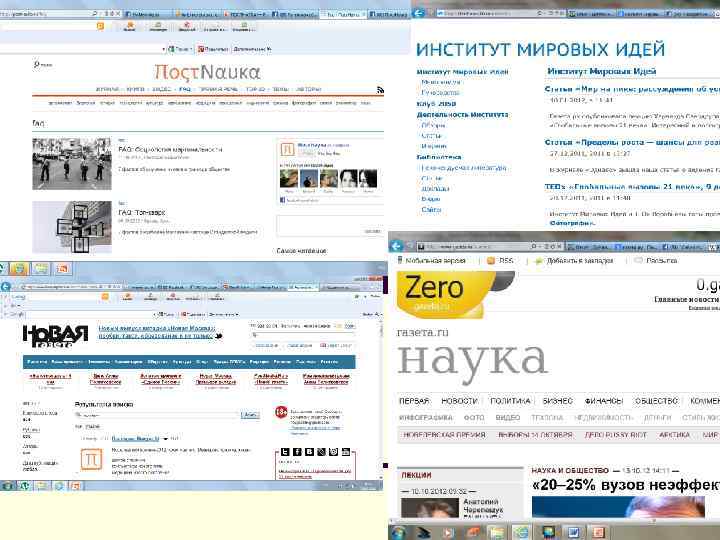Open the Фотографии link on the Institute page
Viewport: 720px width, 540px height.
572,223
